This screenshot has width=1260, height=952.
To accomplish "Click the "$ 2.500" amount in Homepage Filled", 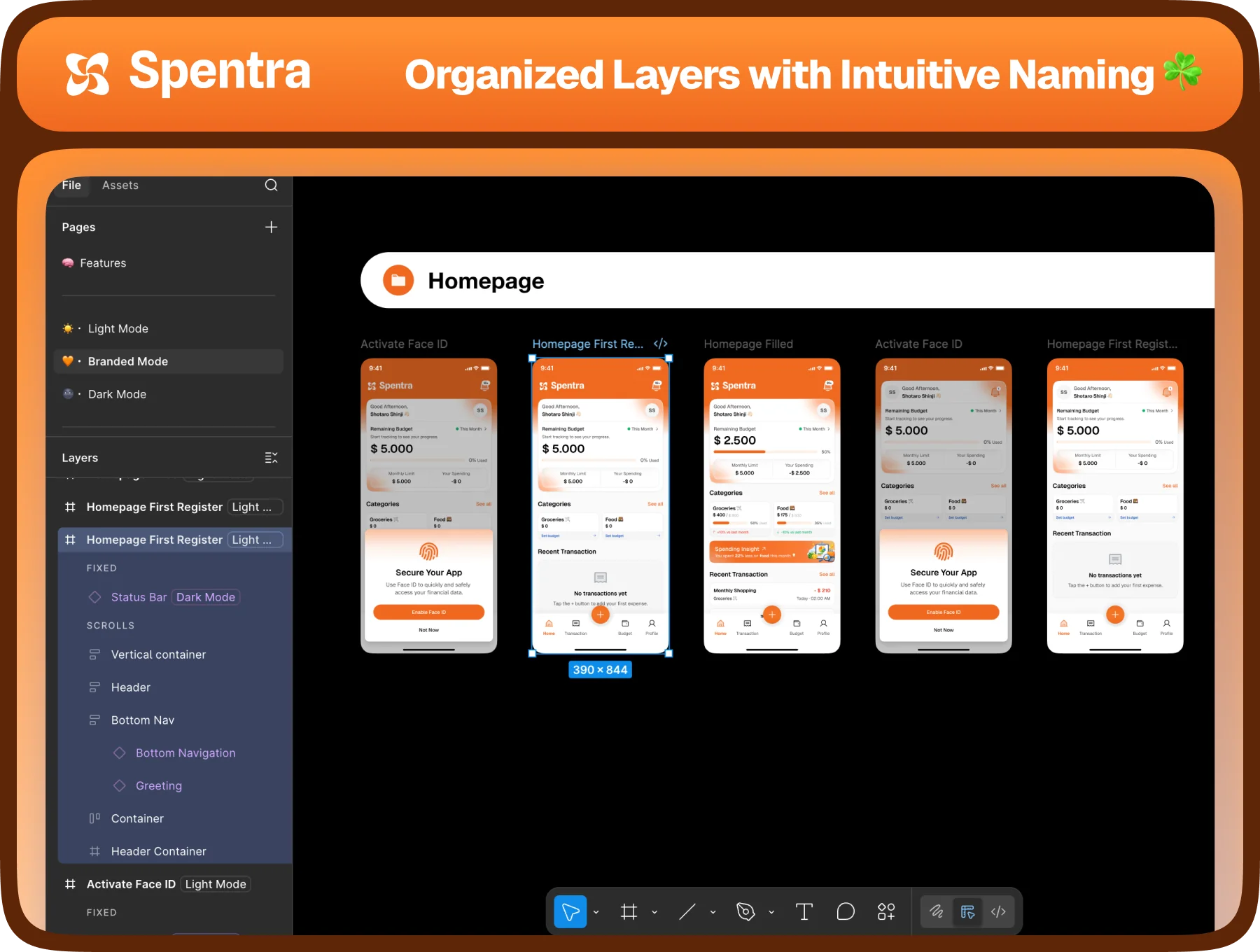I will 734,440.
